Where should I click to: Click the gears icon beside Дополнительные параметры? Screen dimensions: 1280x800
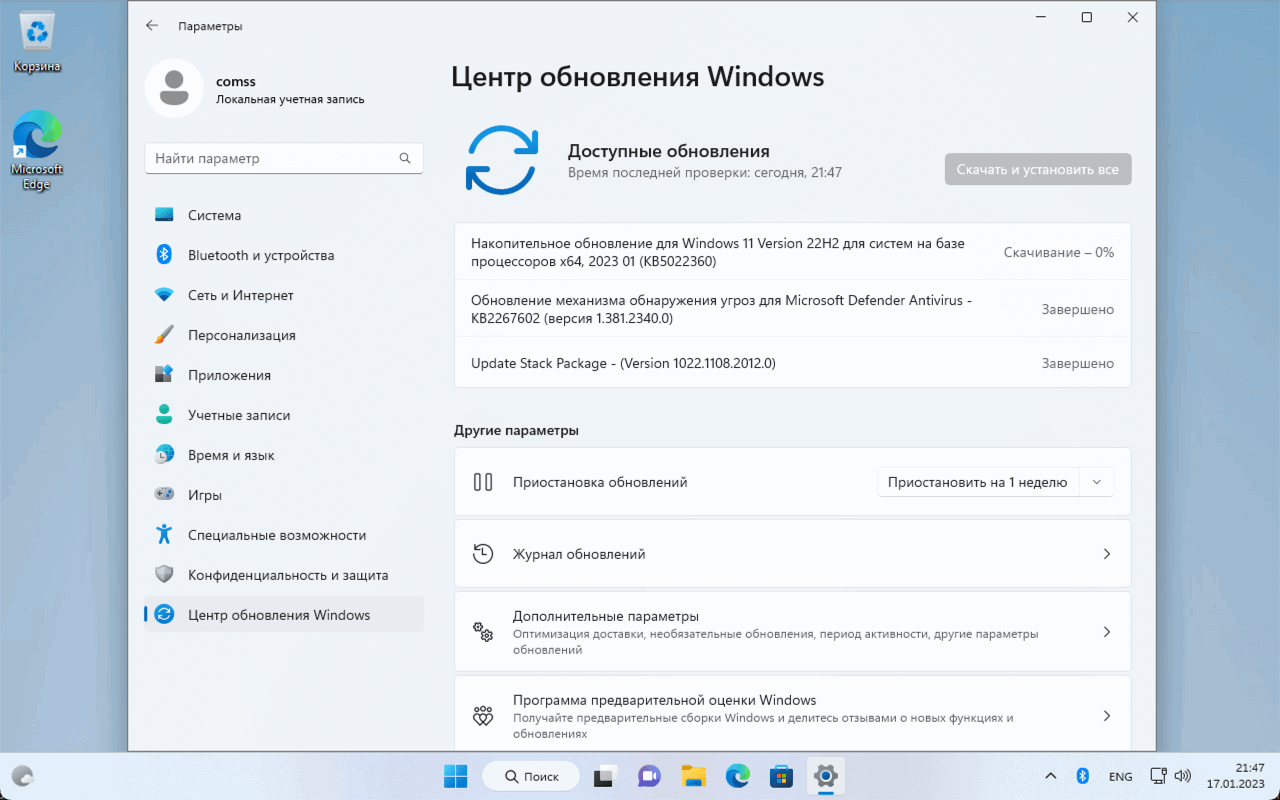483,632
